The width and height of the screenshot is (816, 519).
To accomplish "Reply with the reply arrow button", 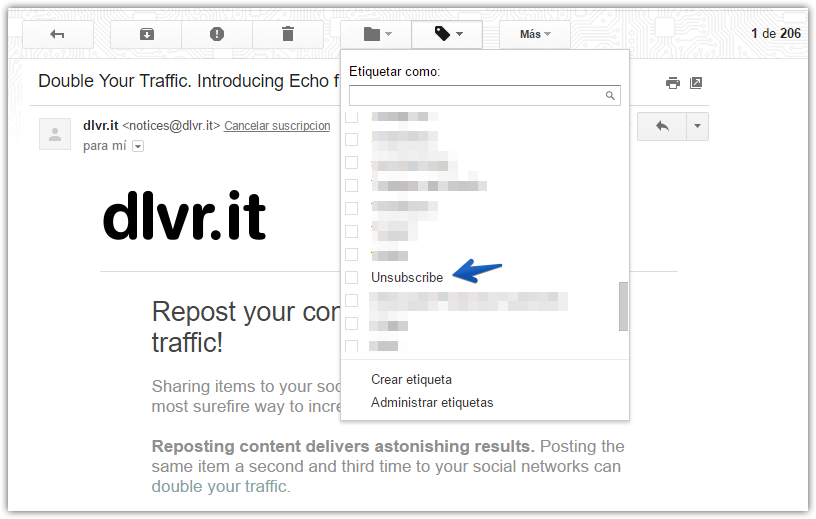I will coord(661,126).
